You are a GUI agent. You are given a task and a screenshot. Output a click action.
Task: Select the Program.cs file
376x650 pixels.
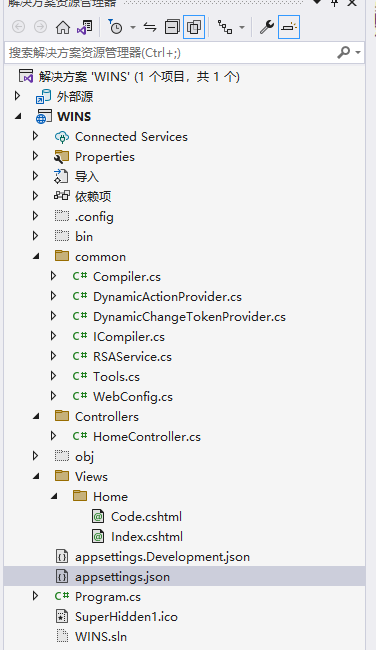tap(108, 597)
